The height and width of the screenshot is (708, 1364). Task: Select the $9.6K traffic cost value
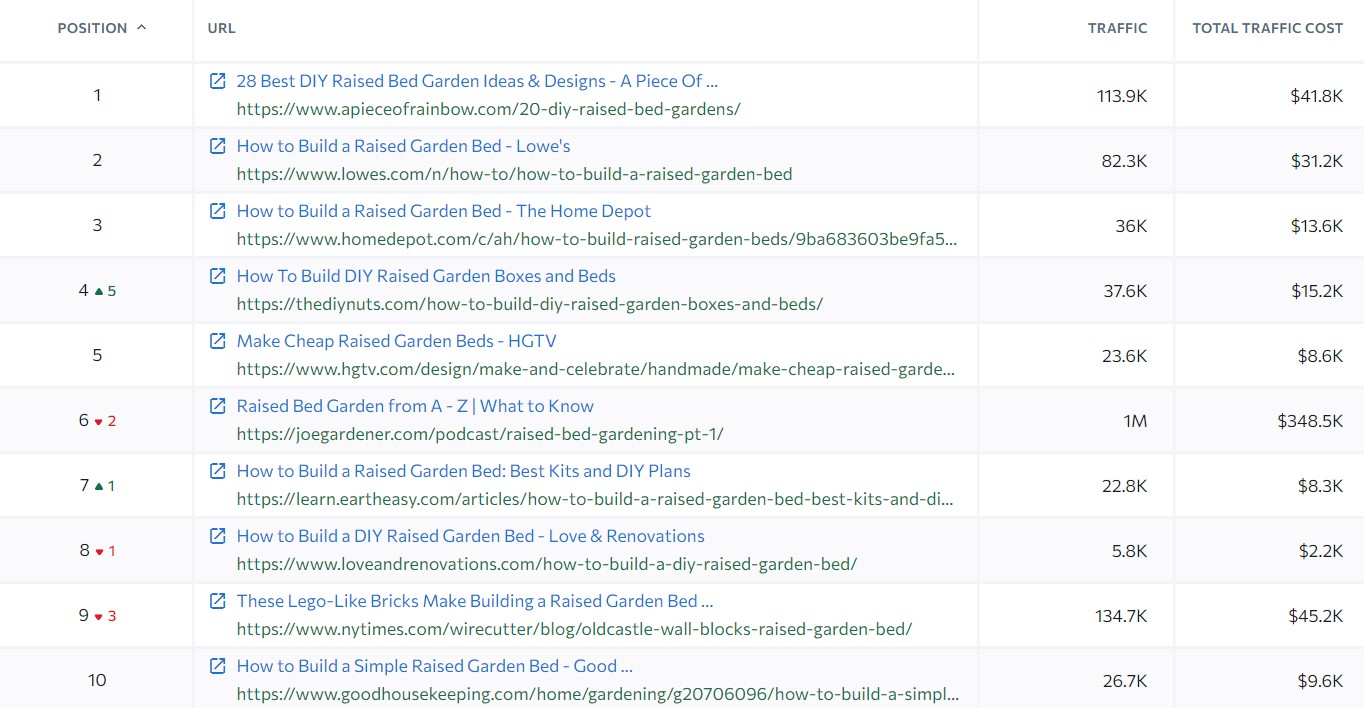pyautogui.click(x=1320, y=681)
